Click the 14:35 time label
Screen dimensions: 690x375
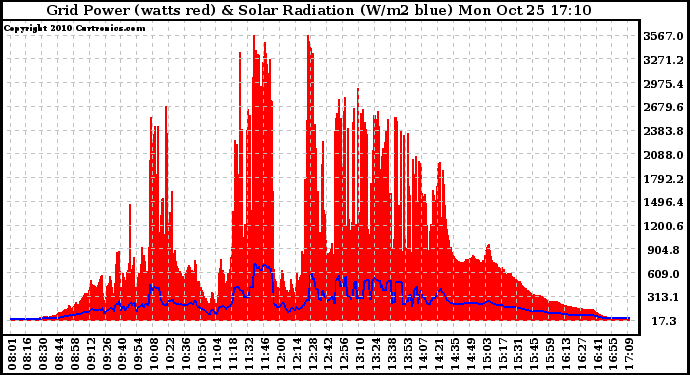(454, 353)
